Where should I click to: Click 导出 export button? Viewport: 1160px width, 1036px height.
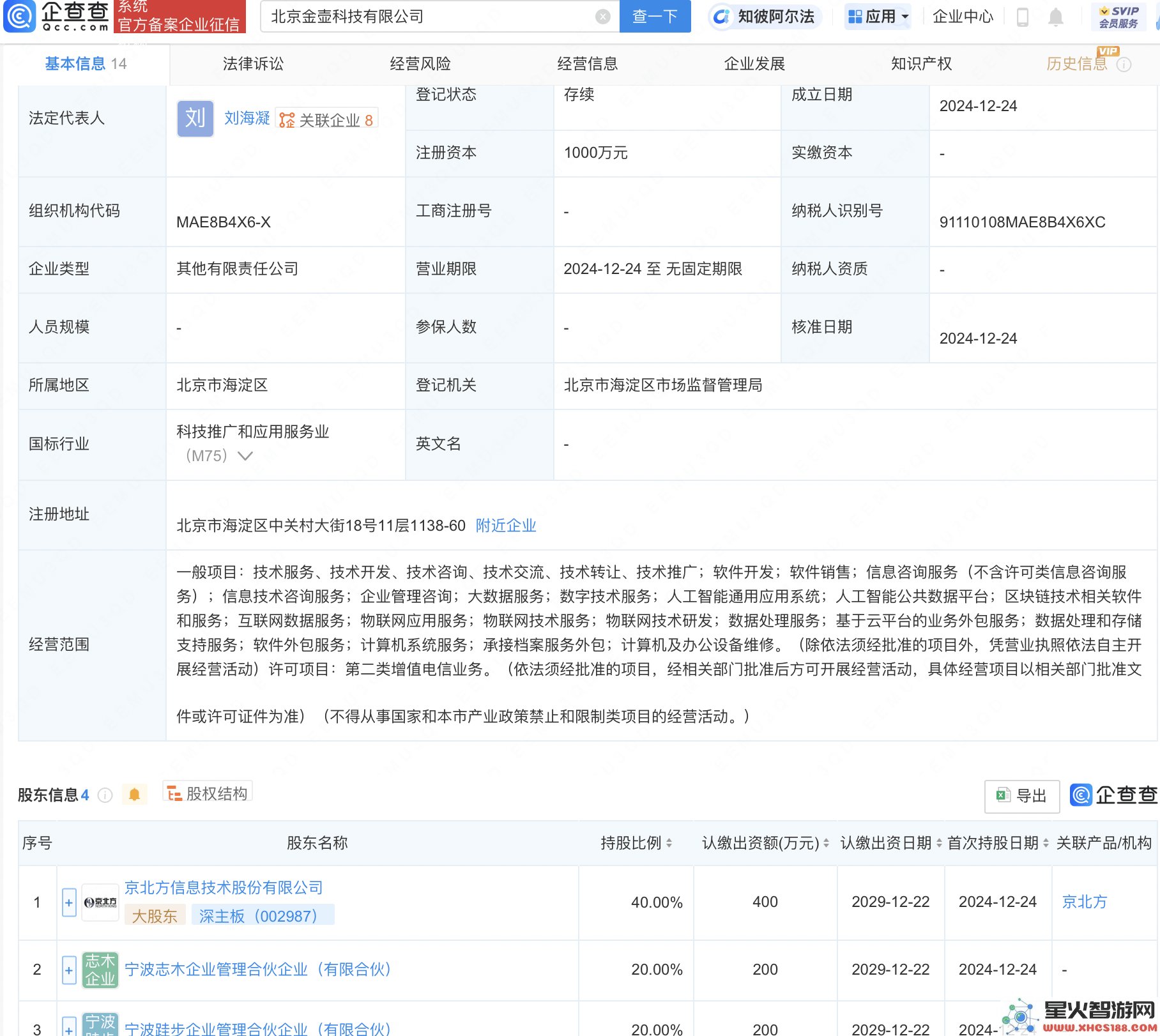click(1022, 796)
